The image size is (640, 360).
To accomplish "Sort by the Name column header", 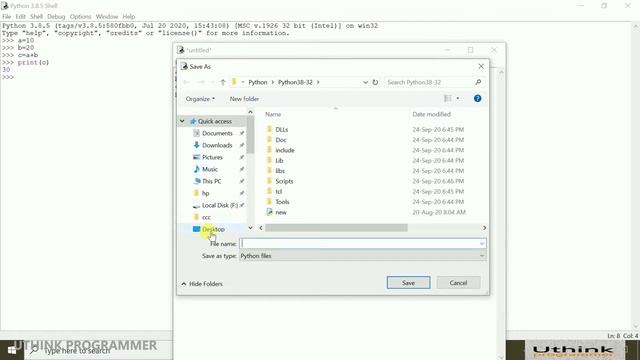I will (273, 114).
